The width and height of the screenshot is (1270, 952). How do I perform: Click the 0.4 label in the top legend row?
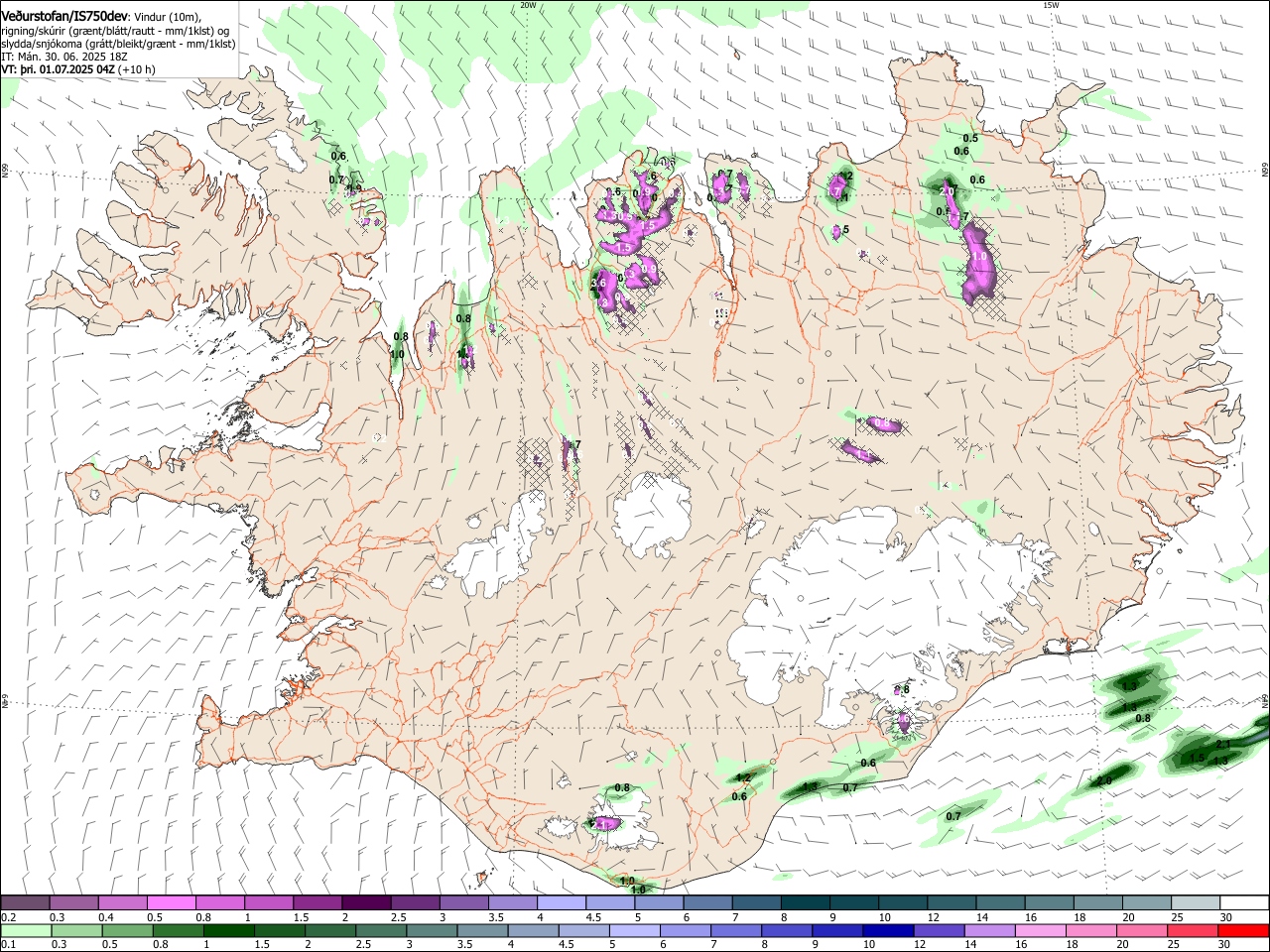tap(106, 917)
